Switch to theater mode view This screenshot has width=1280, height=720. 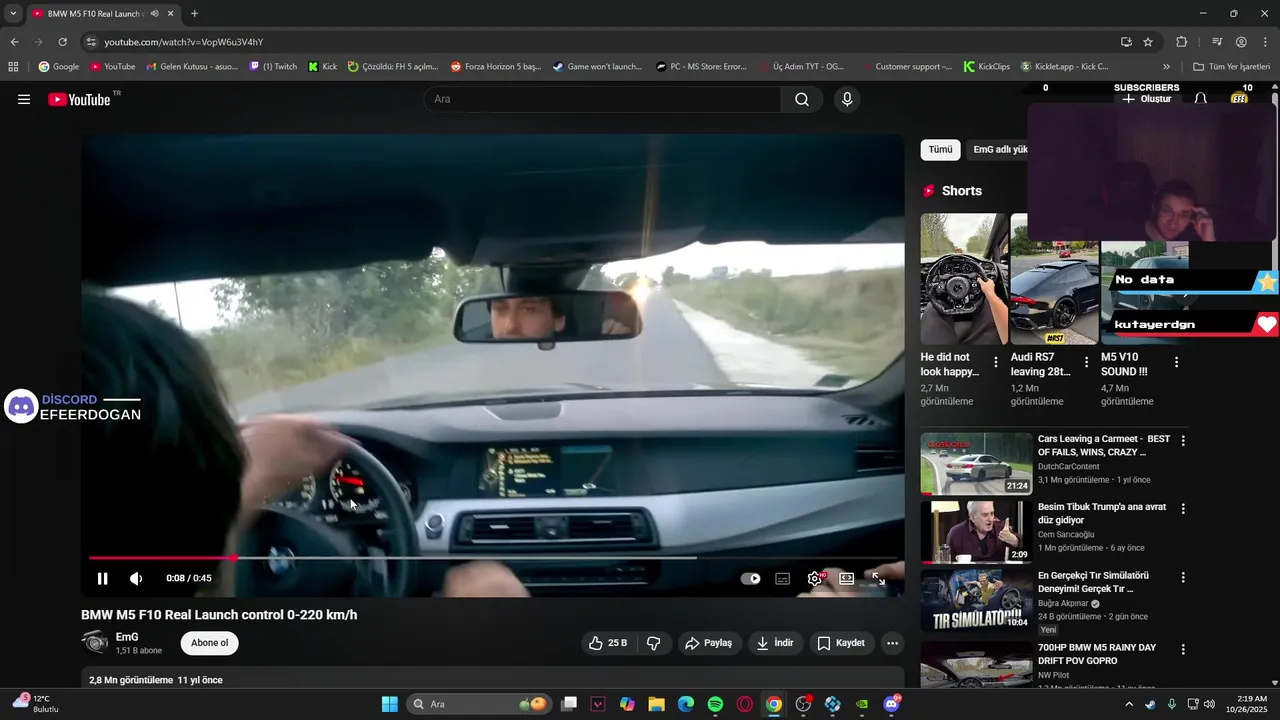pyautogui.click(x=846, y=578)
